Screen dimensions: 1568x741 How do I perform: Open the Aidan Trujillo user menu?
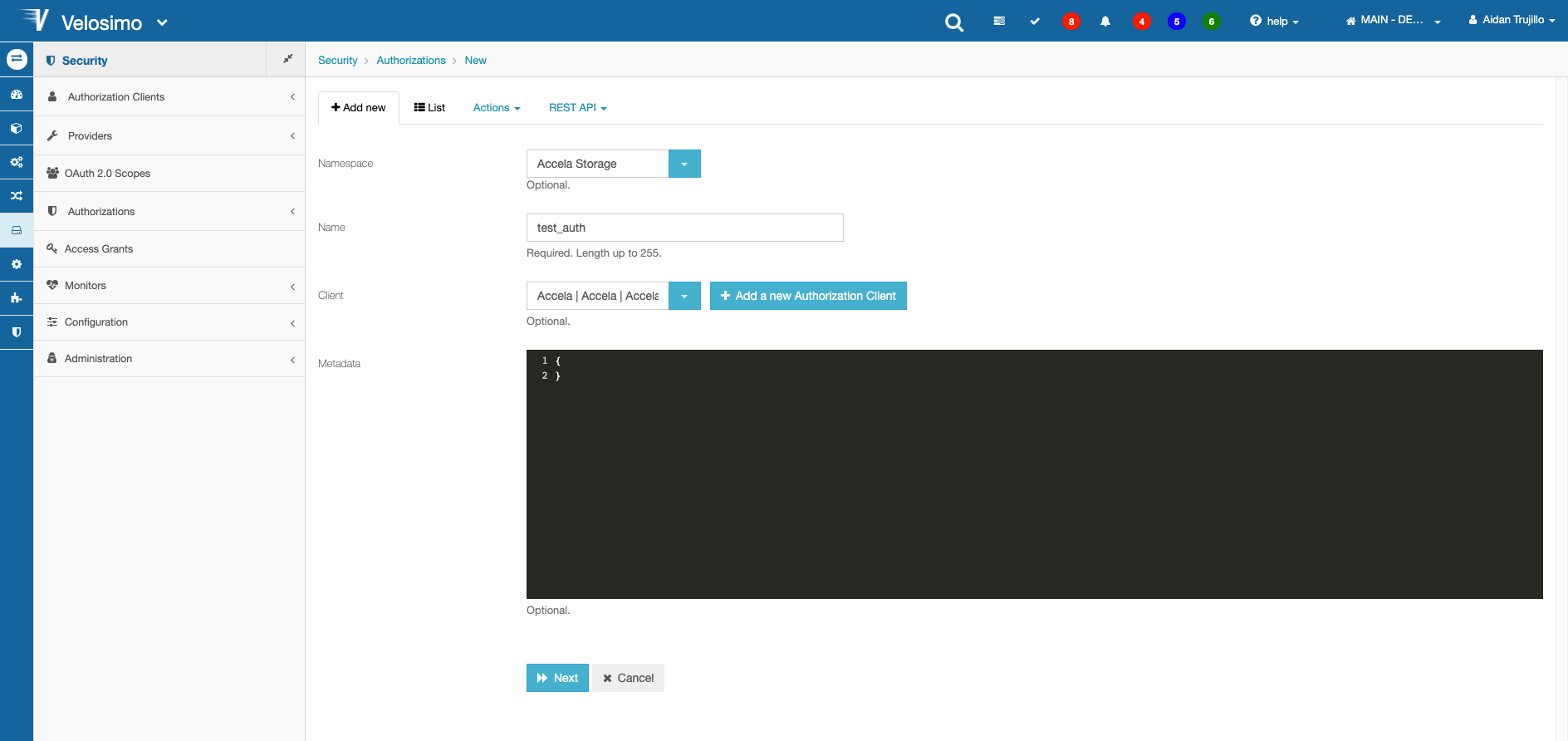coord(1512,20)
